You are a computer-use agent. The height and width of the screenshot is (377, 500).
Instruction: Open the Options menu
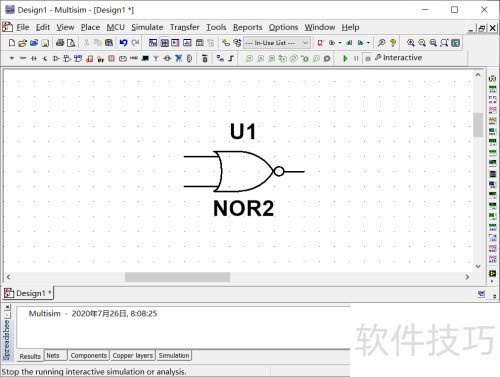click(x=283, y=27)
